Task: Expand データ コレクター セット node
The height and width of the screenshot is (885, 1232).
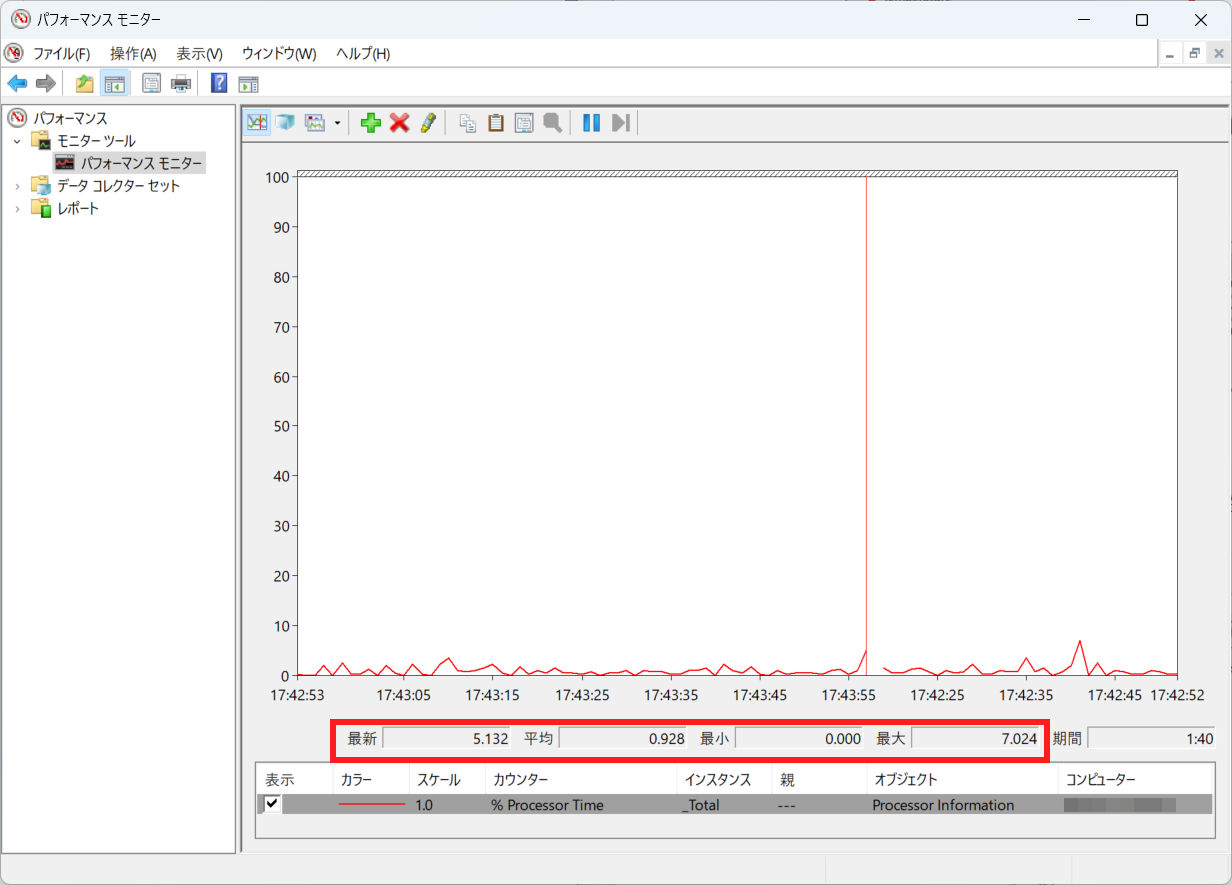Action: pos(17,186)
